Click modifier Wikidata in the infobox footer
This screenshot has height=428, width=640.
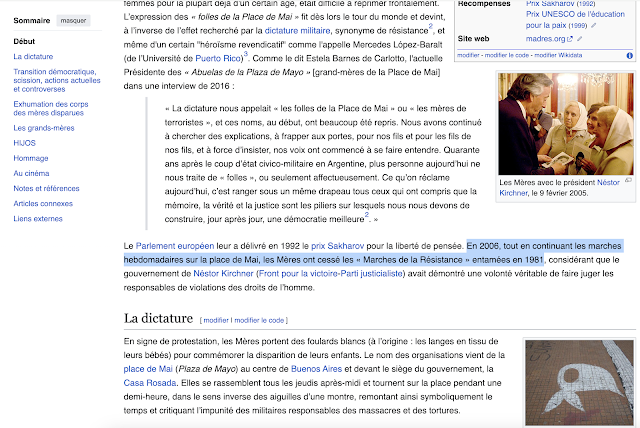558,55
